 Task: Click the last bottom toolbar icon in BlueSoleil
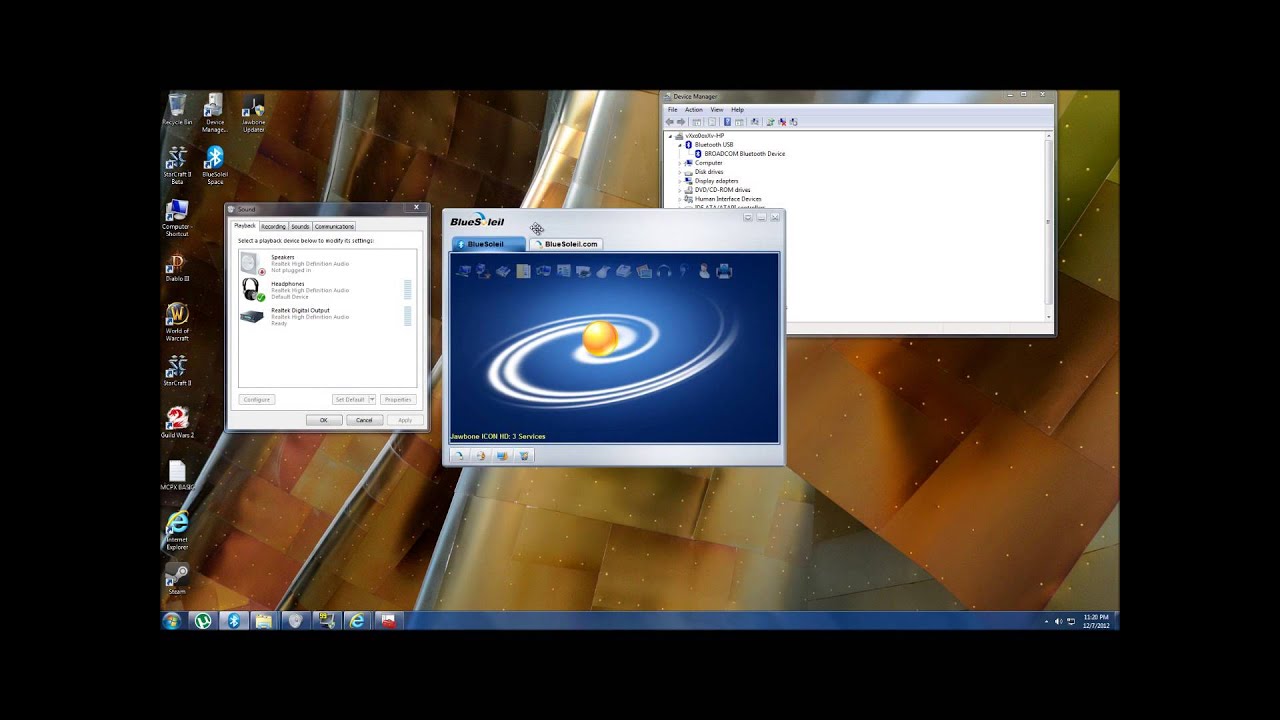pos(524,455)
